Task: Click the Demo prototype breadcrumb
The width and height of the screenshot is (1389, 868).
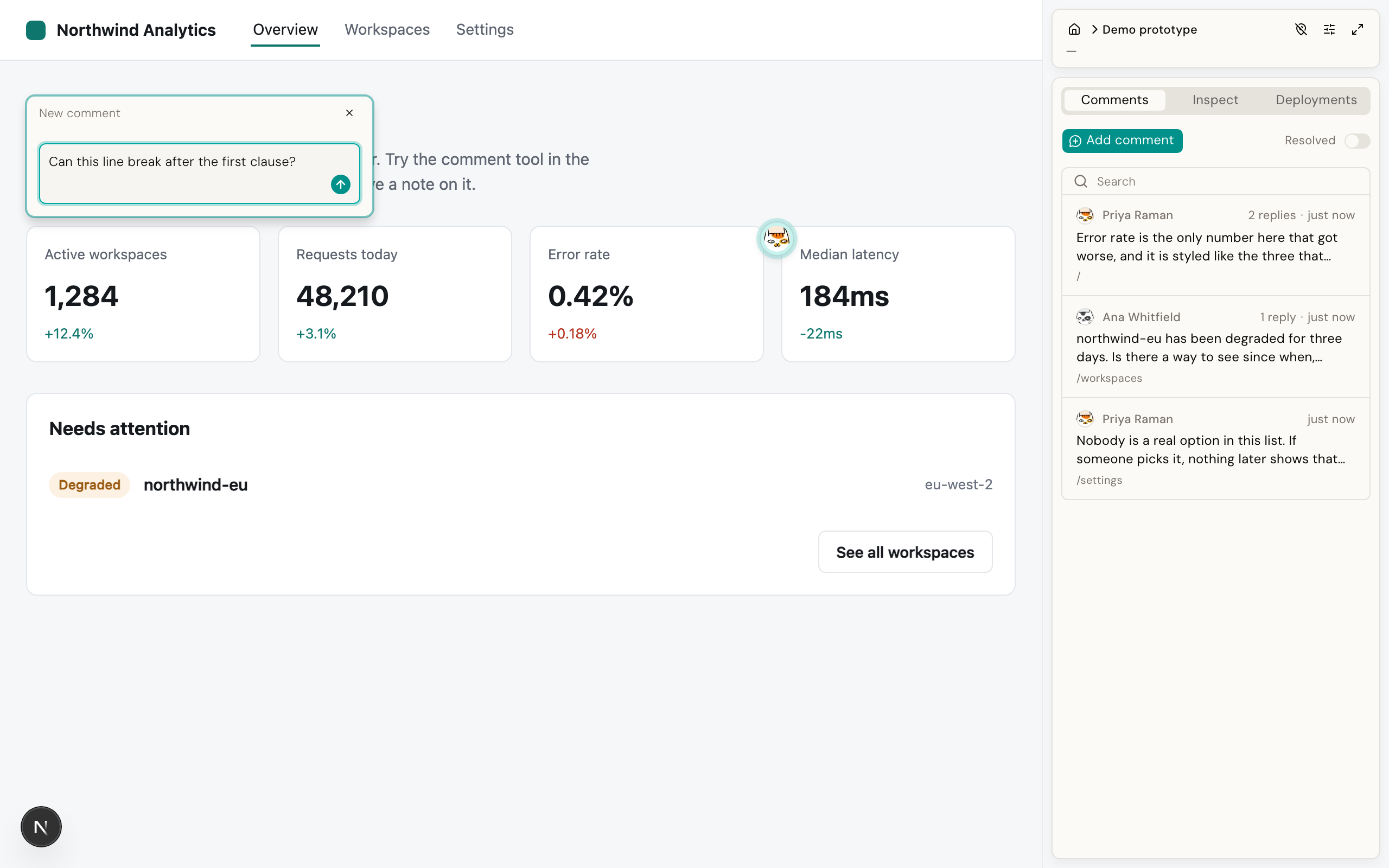Action: [1149, 30]
